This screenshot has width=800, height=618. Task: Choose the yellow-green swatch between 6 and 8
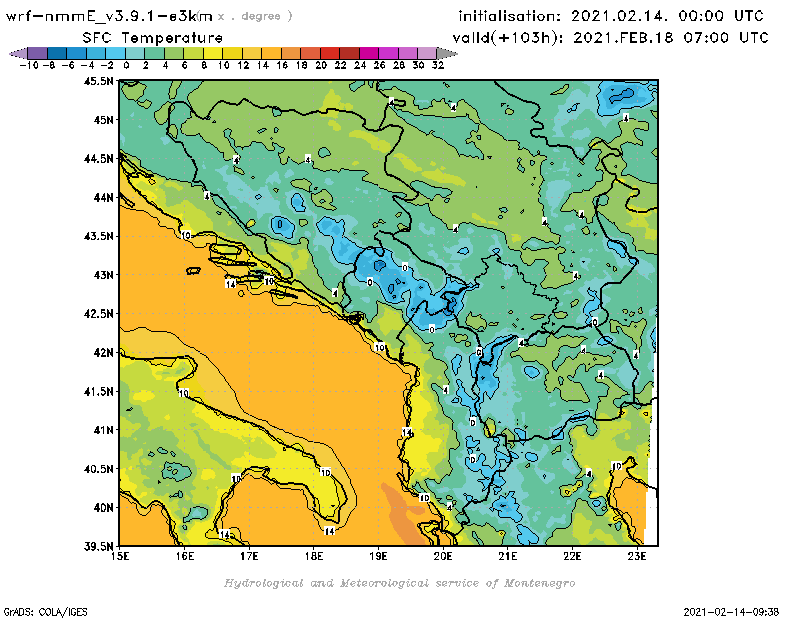pyautogui.click(x=193, y=53)
